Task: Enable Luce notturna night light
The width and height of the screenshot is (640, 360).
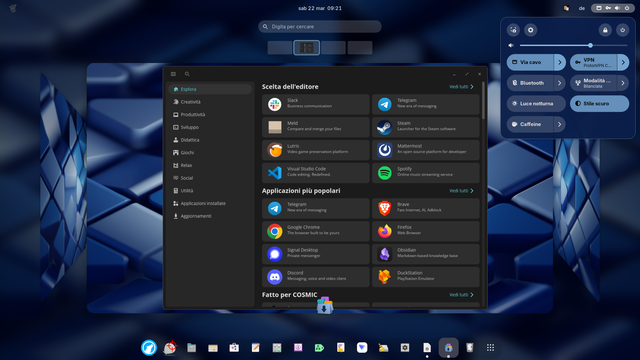Action: pyautogui.click(x=536, y=104)
